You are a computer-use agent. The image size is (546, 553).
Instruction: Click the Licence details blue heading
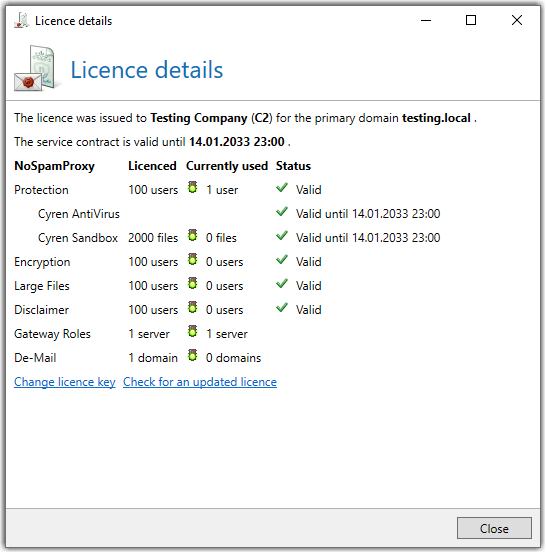point(147,70)
